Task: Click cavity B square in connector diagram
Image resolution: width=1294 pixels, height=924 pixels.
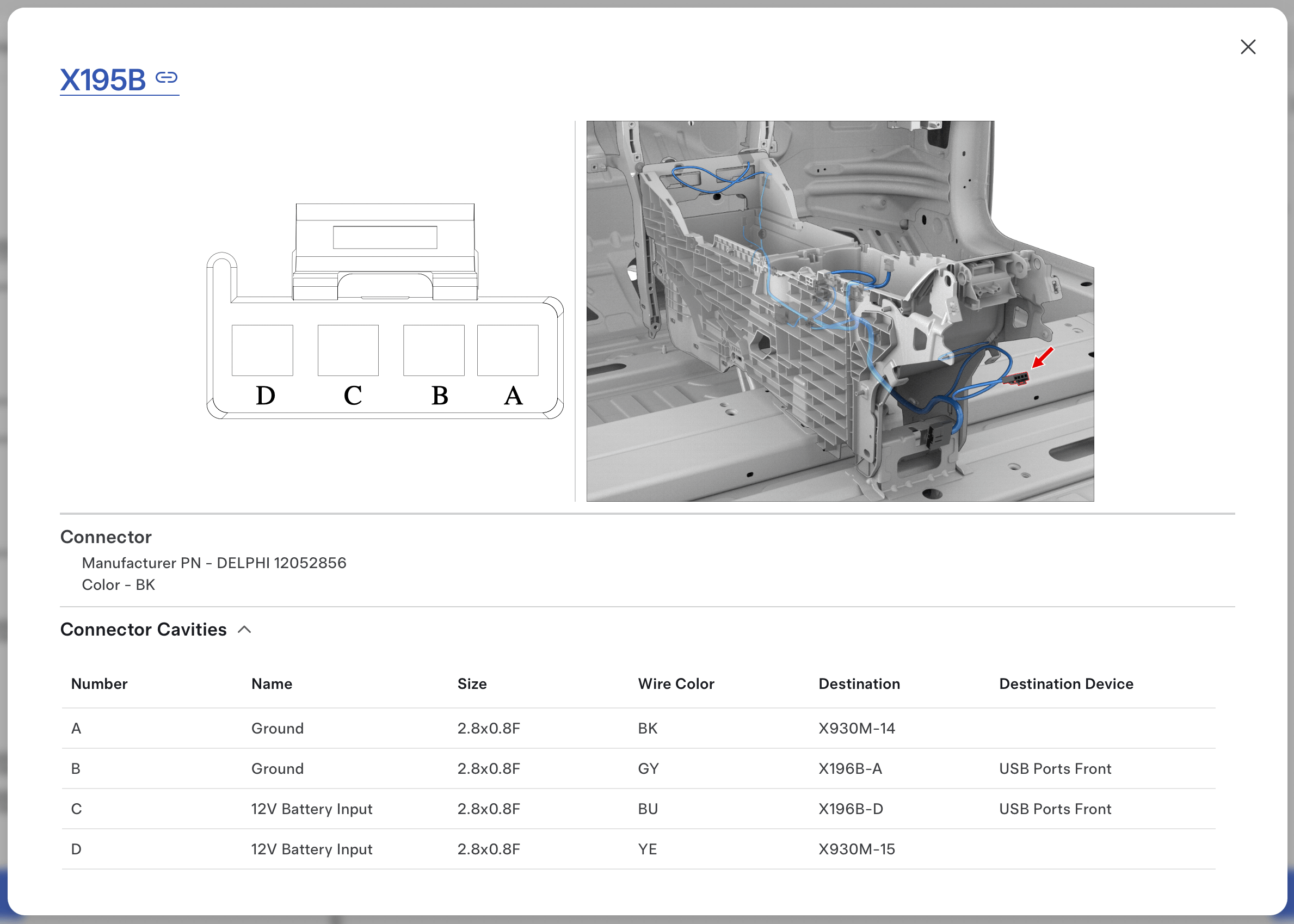Action: coord(433,350)
